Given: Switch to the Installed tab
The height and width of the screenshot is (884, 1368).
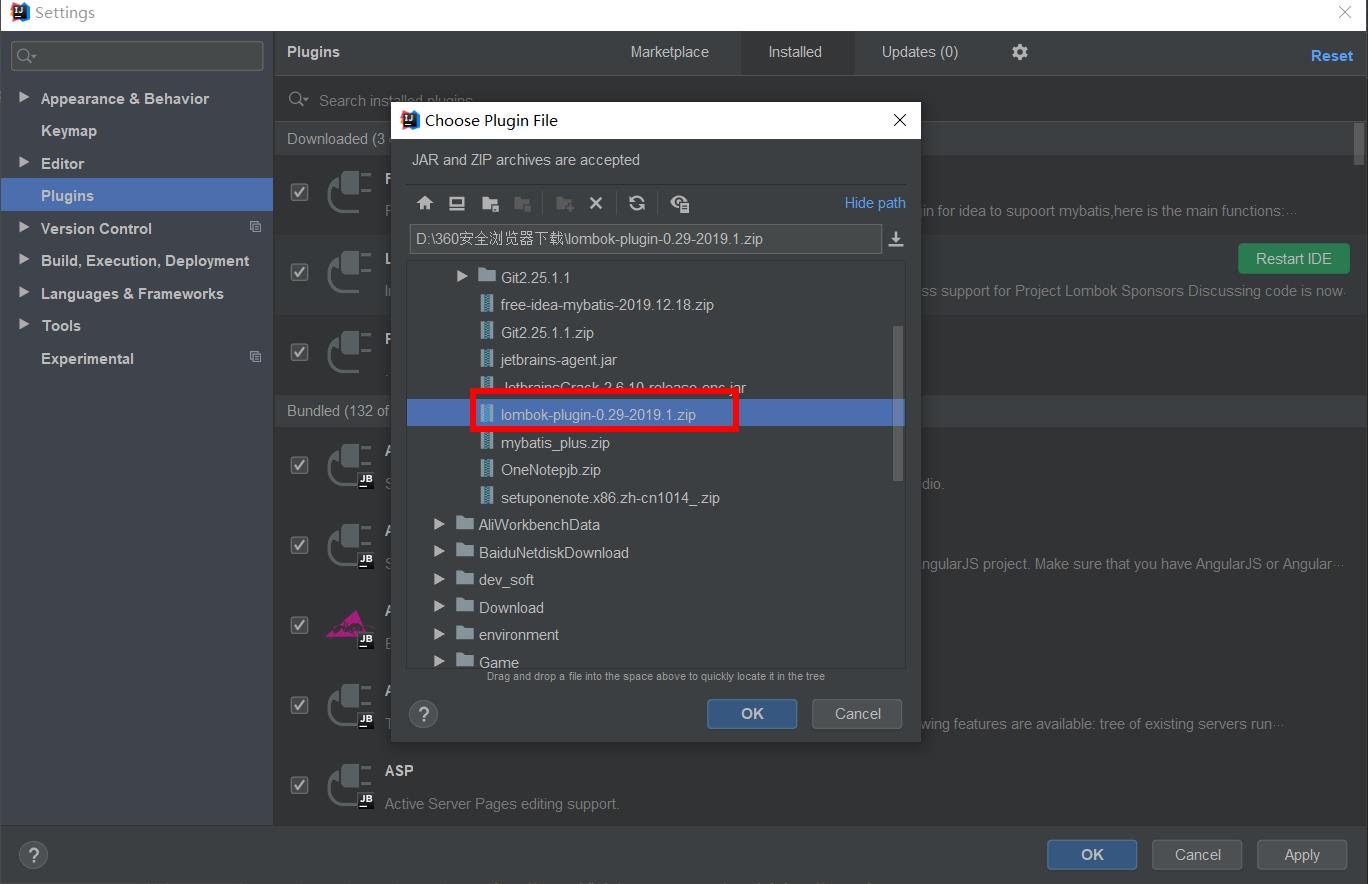Looking at the screenshot, I should click(795, 52).
